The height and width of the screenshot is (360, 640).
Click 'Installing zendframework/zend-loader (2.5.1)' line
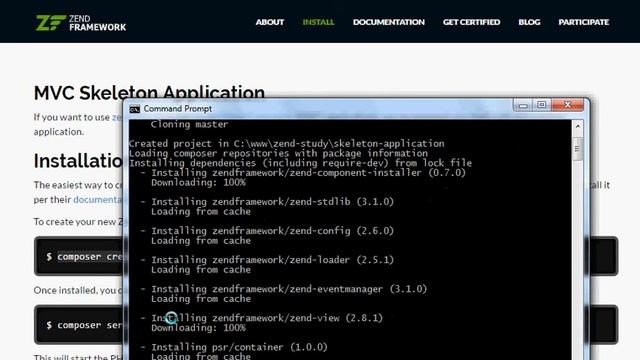[x=272, y=260]
